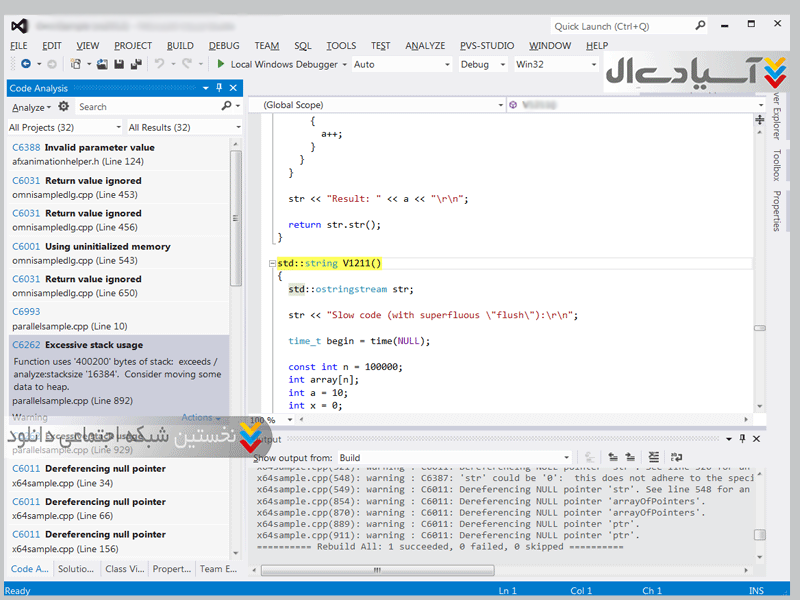800x600 pixels.
Task: Expand the Show output from Build dropdown
Action: [568, 458]
